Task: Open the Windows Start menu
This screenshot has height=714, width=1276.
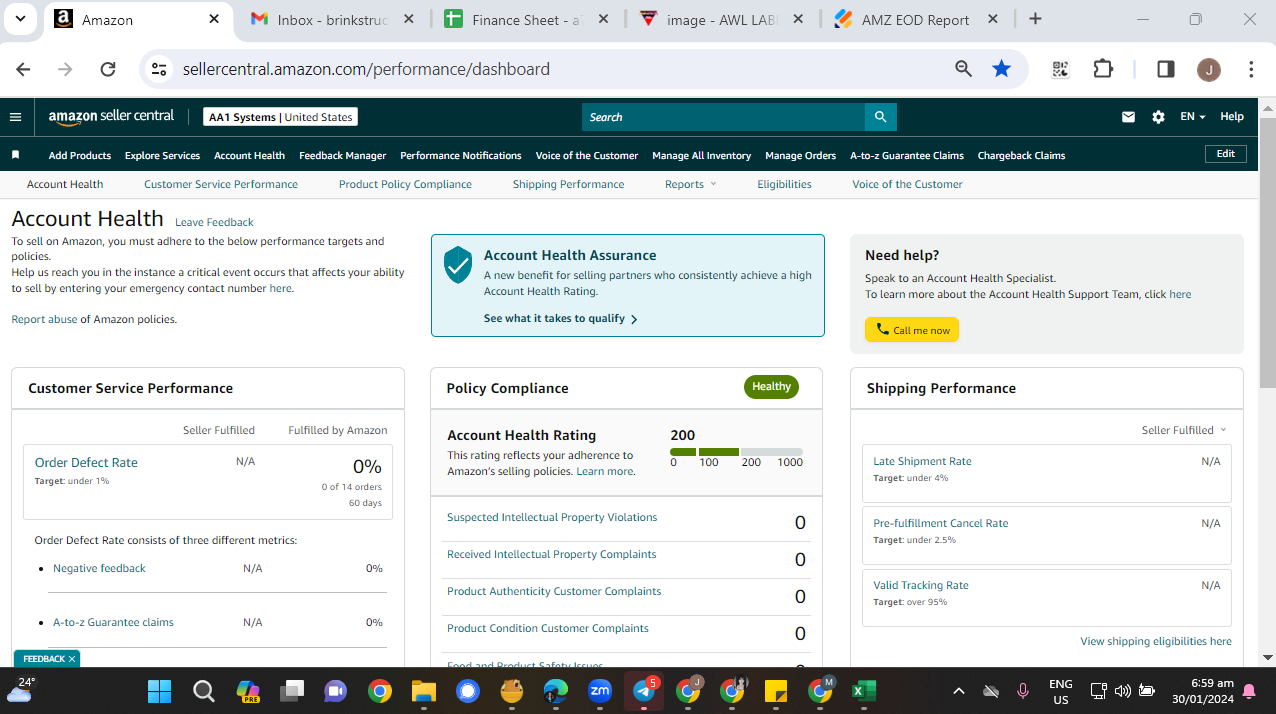Action: point(159,691)
